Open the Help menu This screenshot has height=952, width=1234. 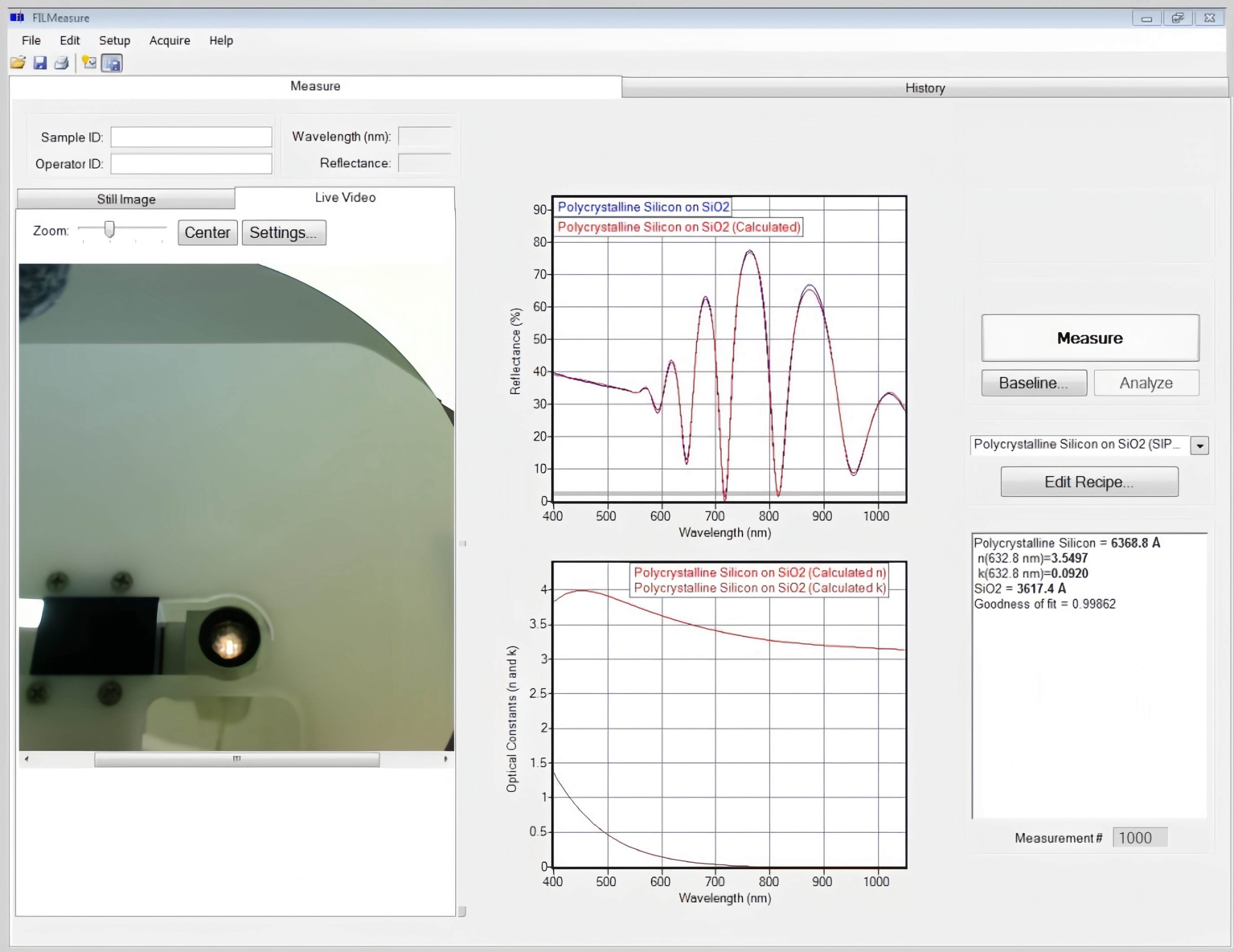[221, 40]
